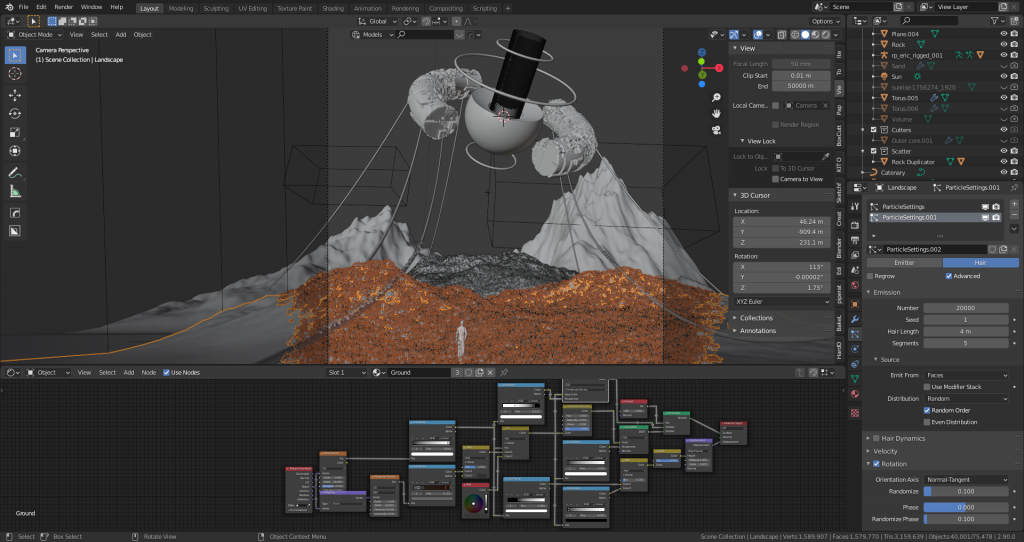
Task: Adjust the rotation Randomize slider
Action: point(966,491)
